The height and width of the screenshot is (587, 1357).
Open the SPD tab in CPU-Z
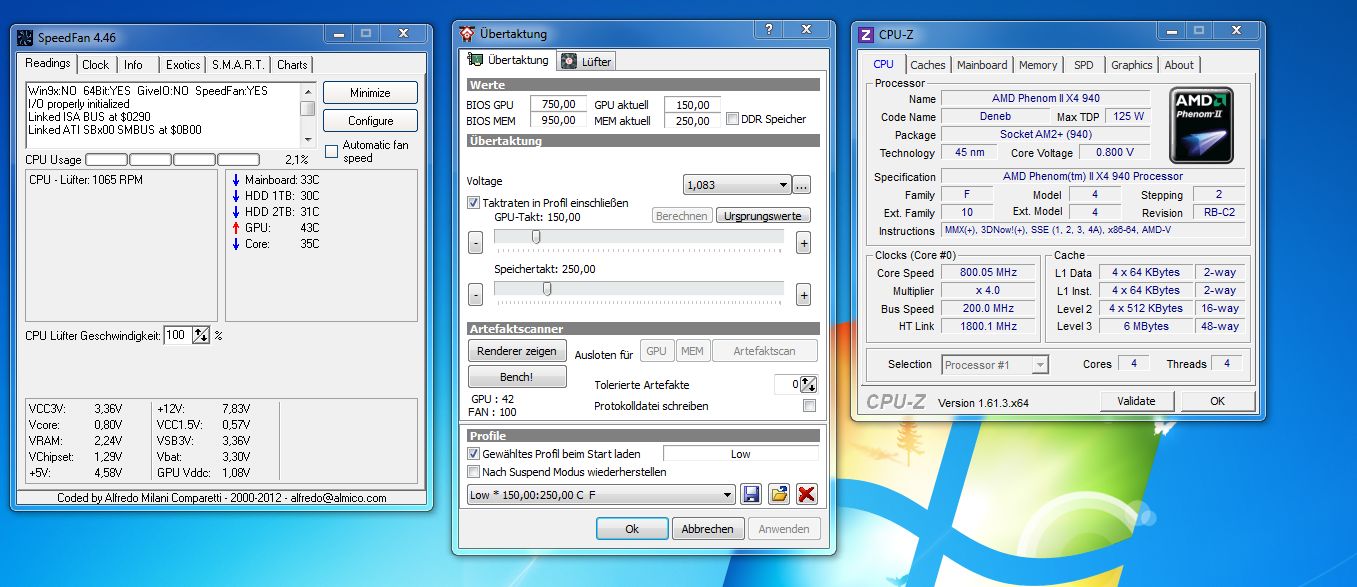click(x=1084, y=65)
